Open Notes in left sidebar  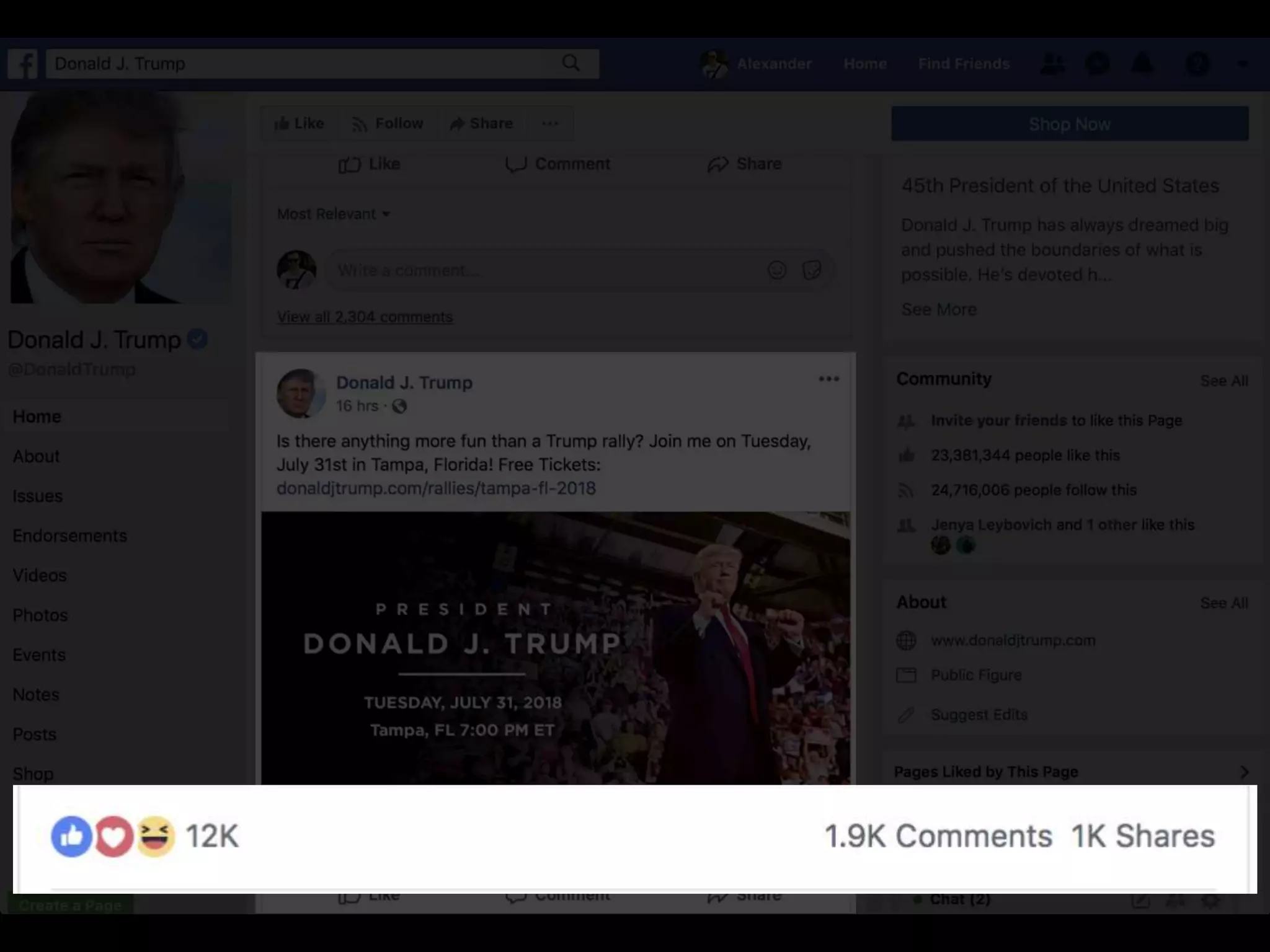point(36,694)
